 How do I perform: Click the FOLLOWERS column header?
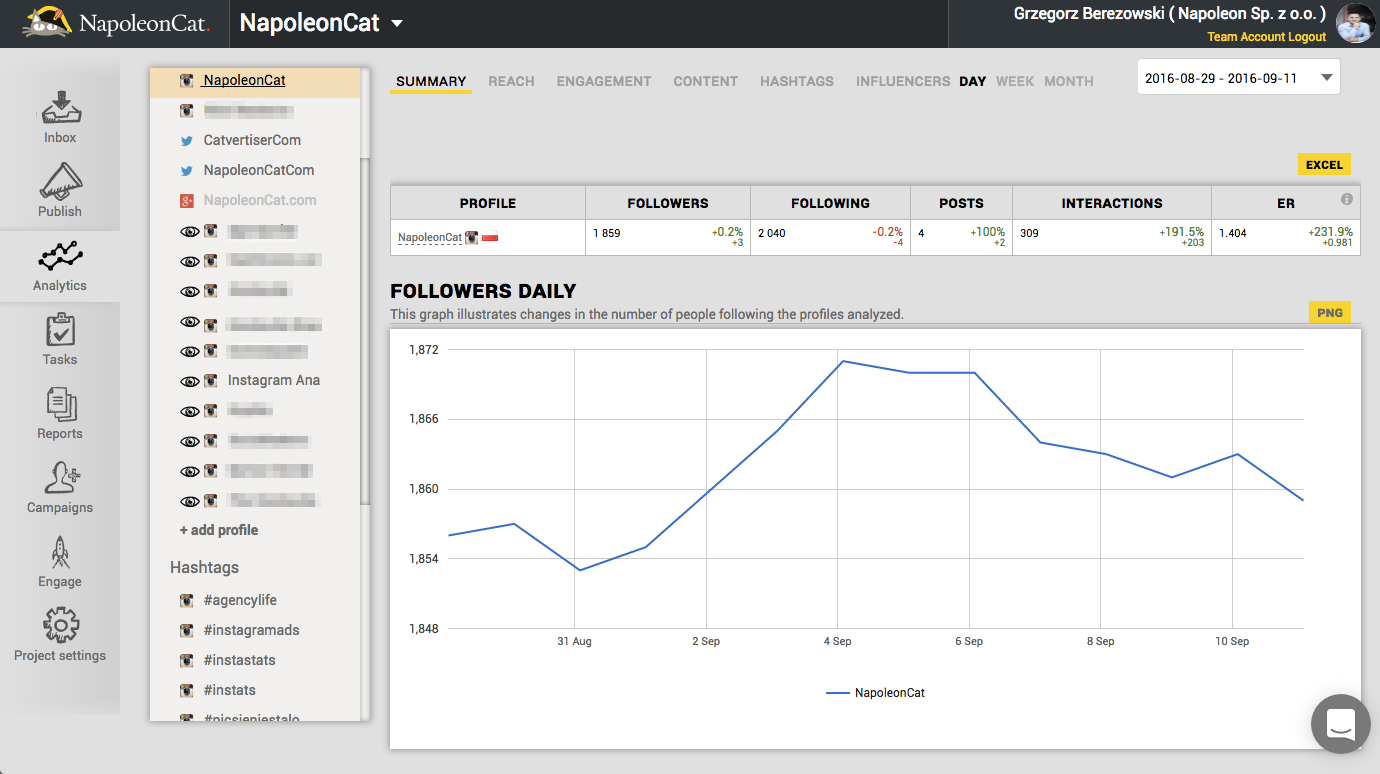click(x=668, y=203)
